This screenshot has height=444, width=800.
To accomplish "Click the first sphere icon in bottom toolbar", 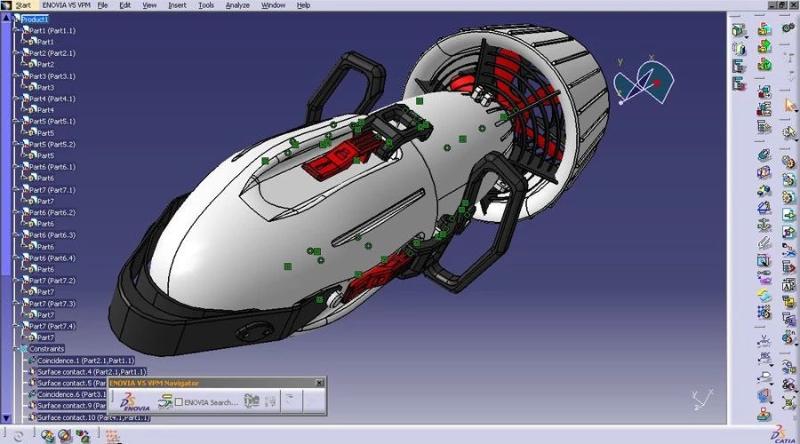I will [x=47, y=436].
